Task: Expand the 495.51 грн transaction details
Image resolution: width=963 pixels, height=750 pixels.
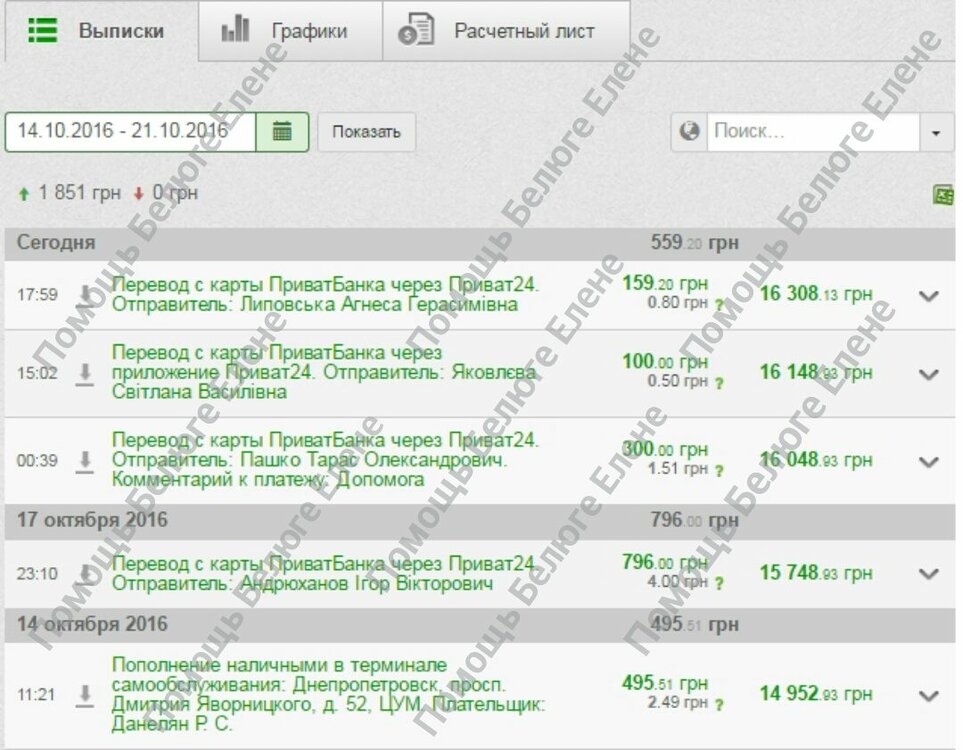Action: click(929, 695)
